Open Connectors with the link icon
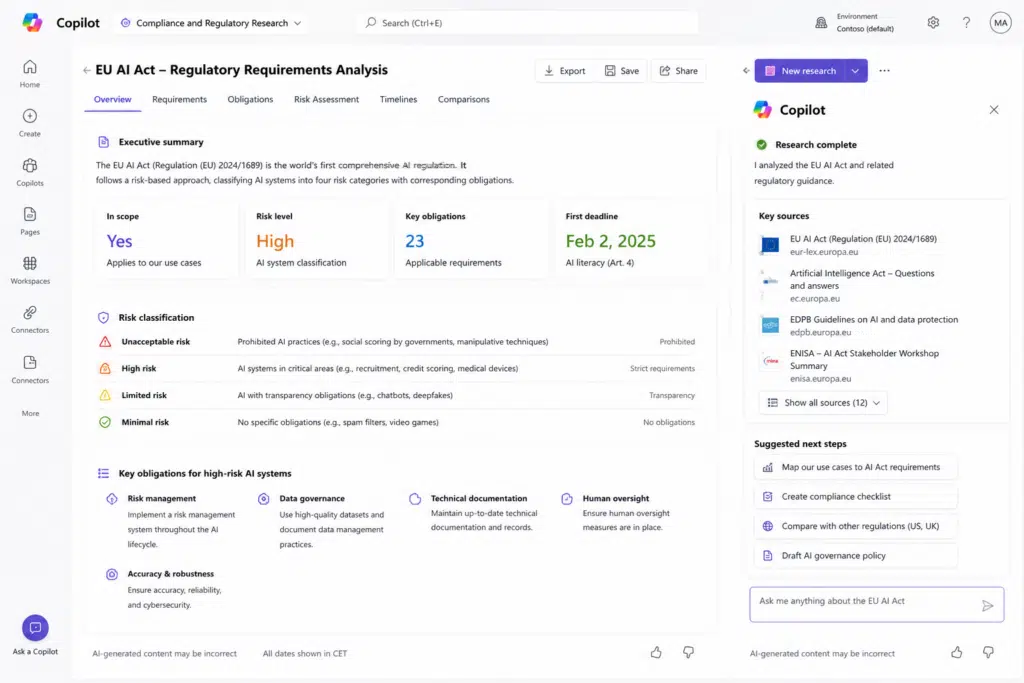The width and height of the screenshot is (1024, 683). (29, 319)
